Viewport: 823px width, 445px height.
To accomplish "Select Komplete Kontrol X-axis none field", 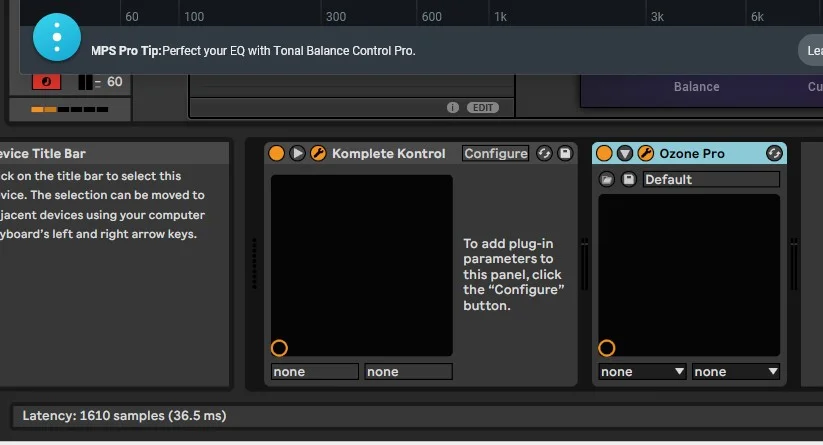I will (314, 372).
